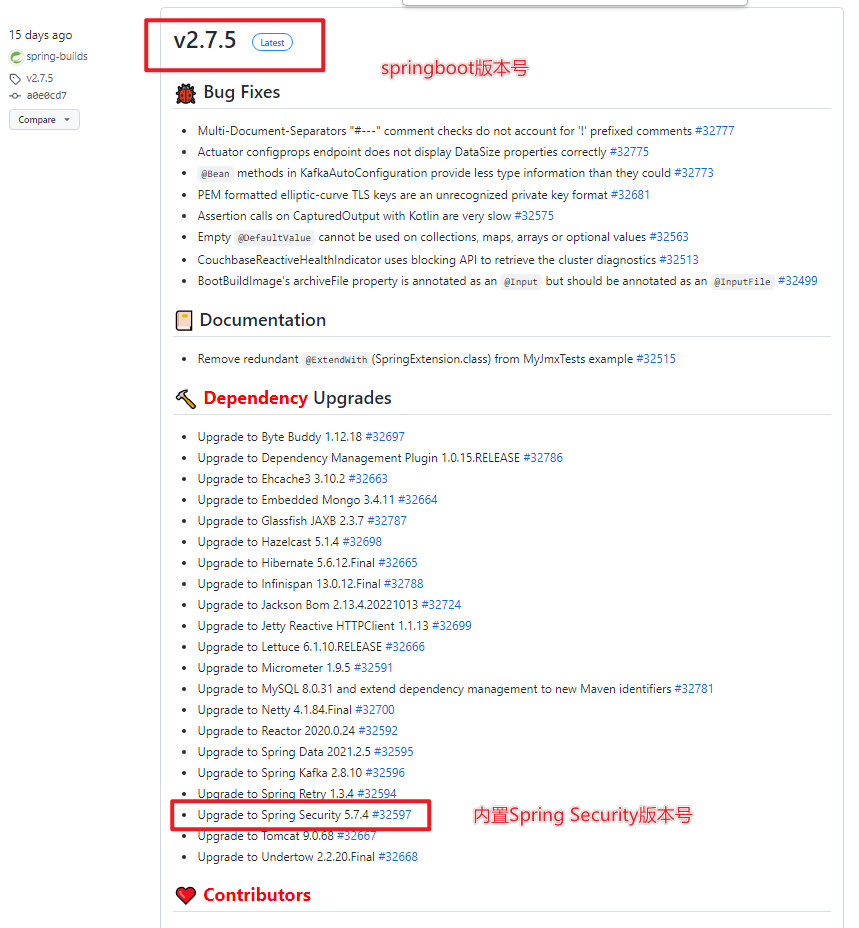Click the Dependency Upgrades heading
This screenshot has width=859, height=928.
tap(297, 398)
